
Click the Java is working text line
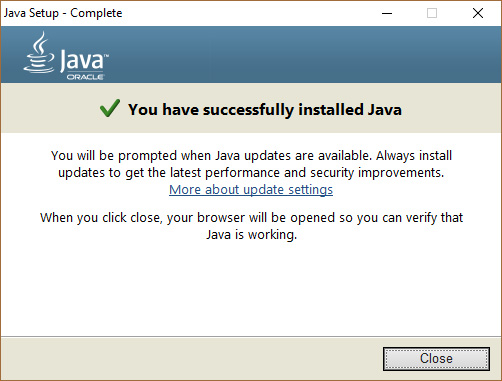coord(251,235)
